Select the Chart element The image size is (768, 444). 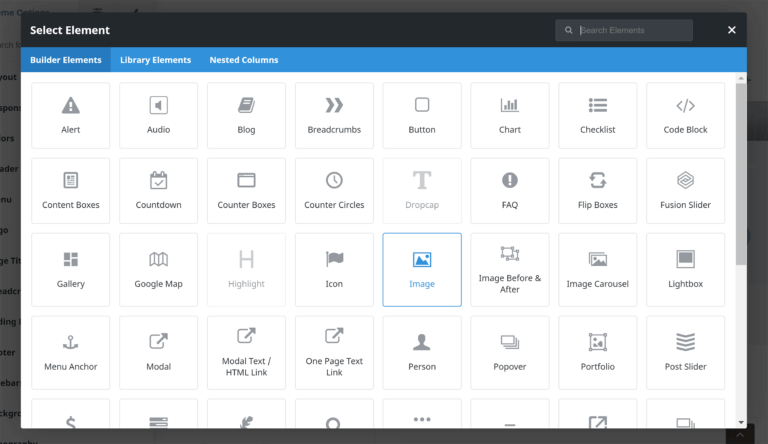pyautogui.click(x=510, y=116)
